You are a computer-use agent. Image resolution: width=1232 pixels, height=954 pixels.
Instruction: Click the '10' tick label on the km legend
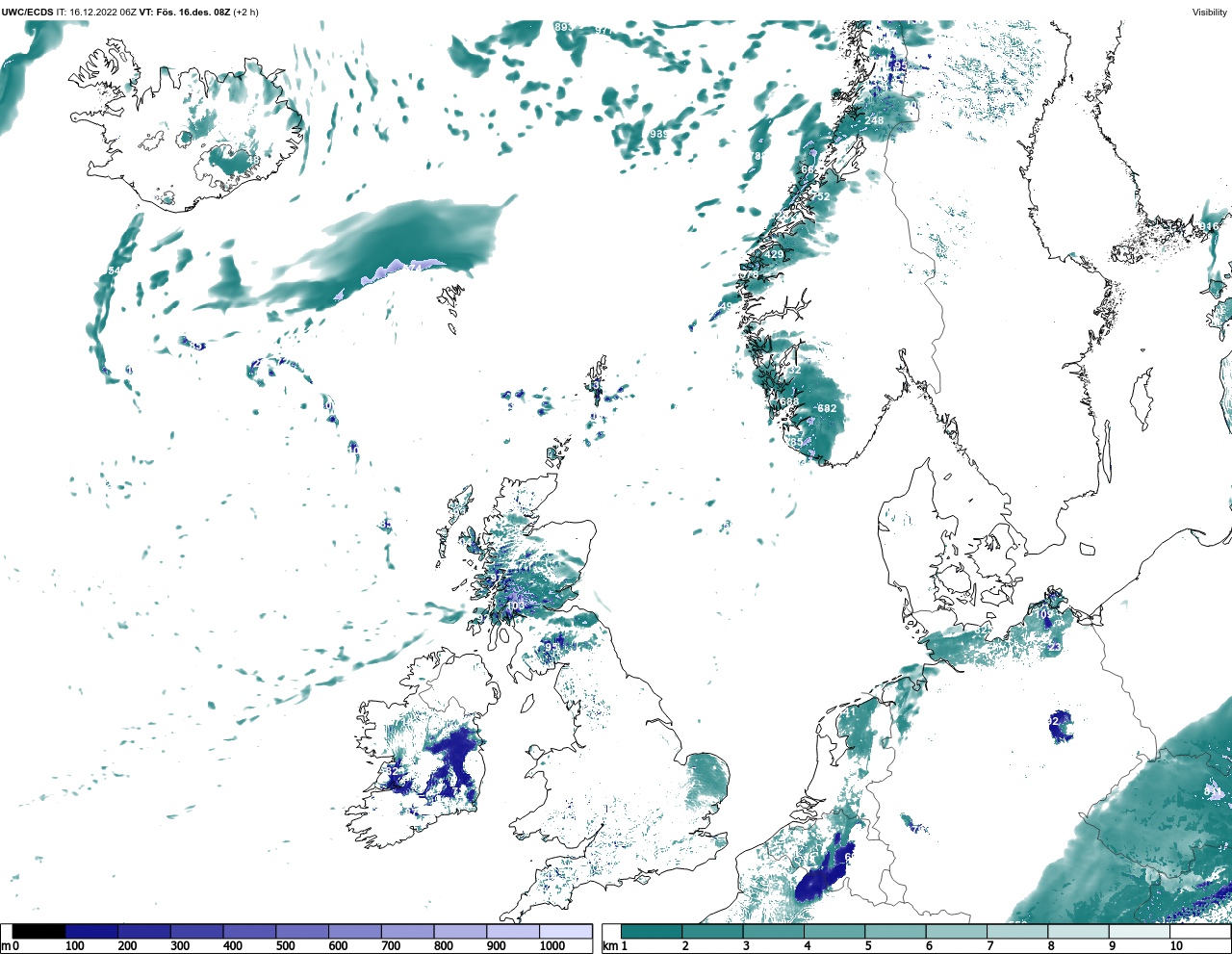(x=1176, y=947)
